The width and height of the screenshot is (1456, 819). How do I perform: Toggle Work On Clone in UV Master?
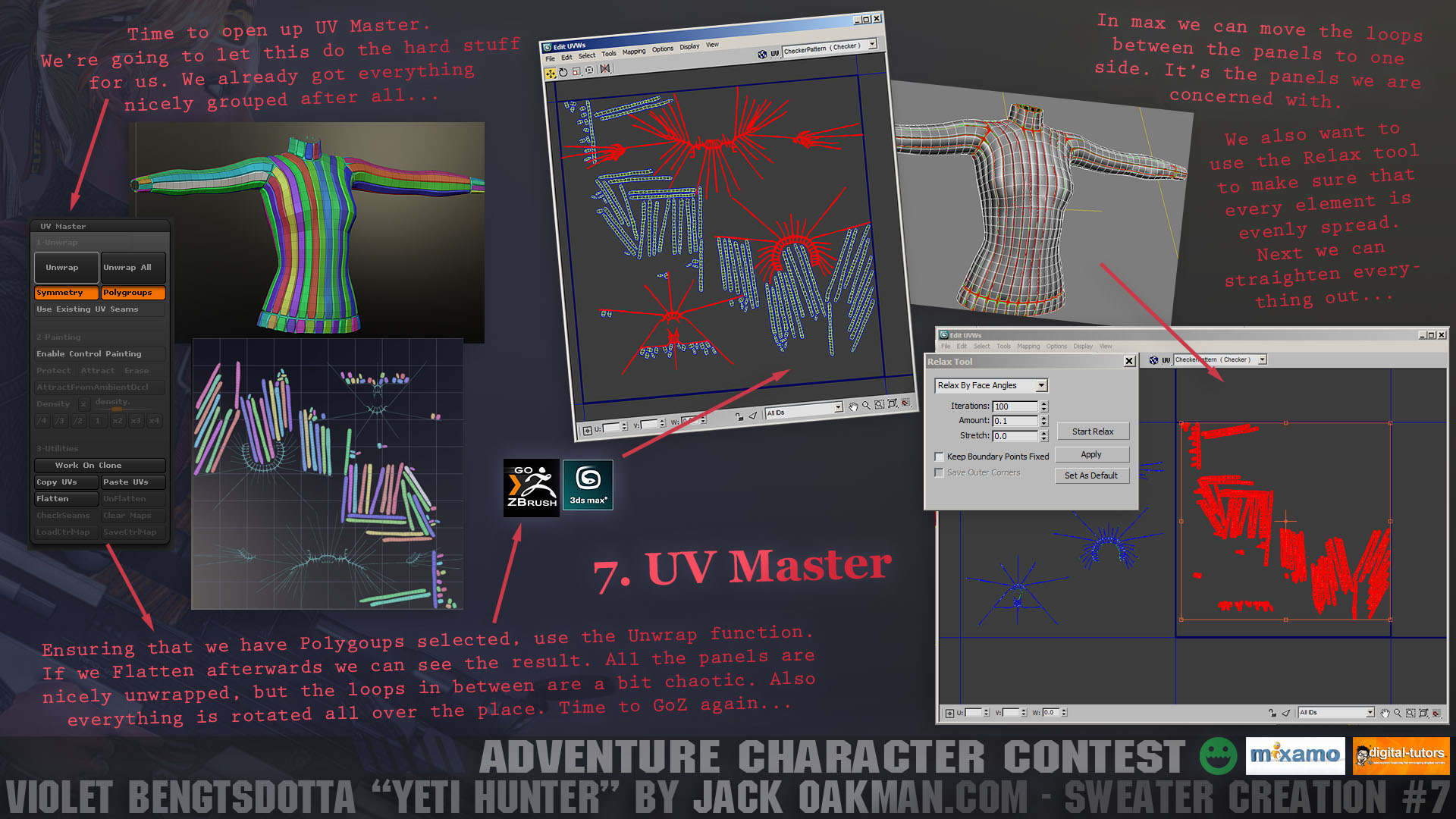pyautogui.click(x=99, y=466)
